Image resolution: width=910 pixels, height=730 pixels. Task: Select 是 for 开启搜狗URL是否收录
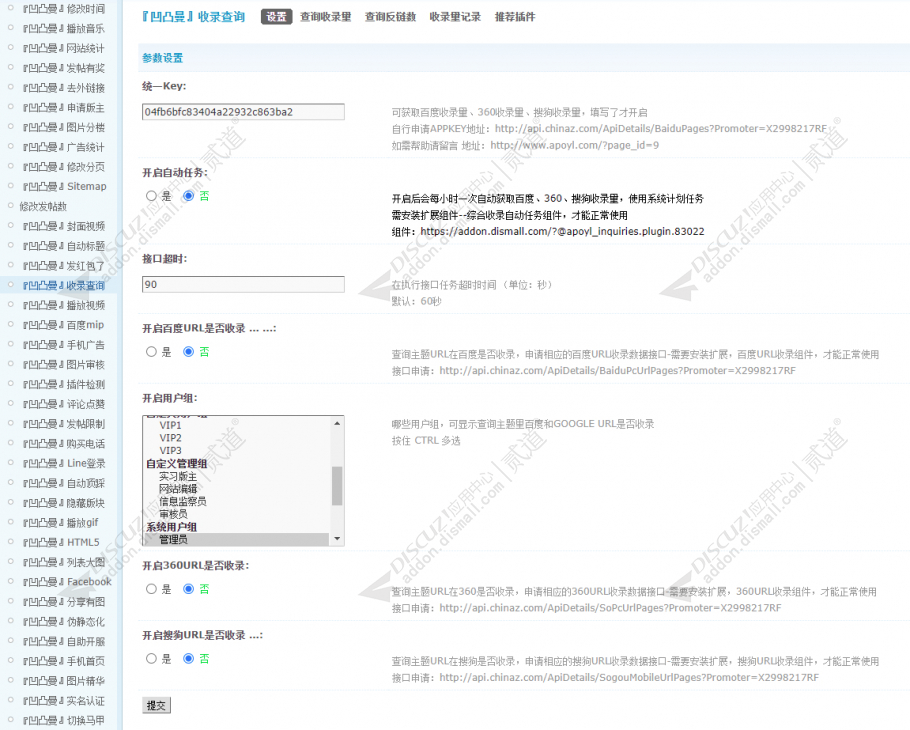(x=151, y=659)
